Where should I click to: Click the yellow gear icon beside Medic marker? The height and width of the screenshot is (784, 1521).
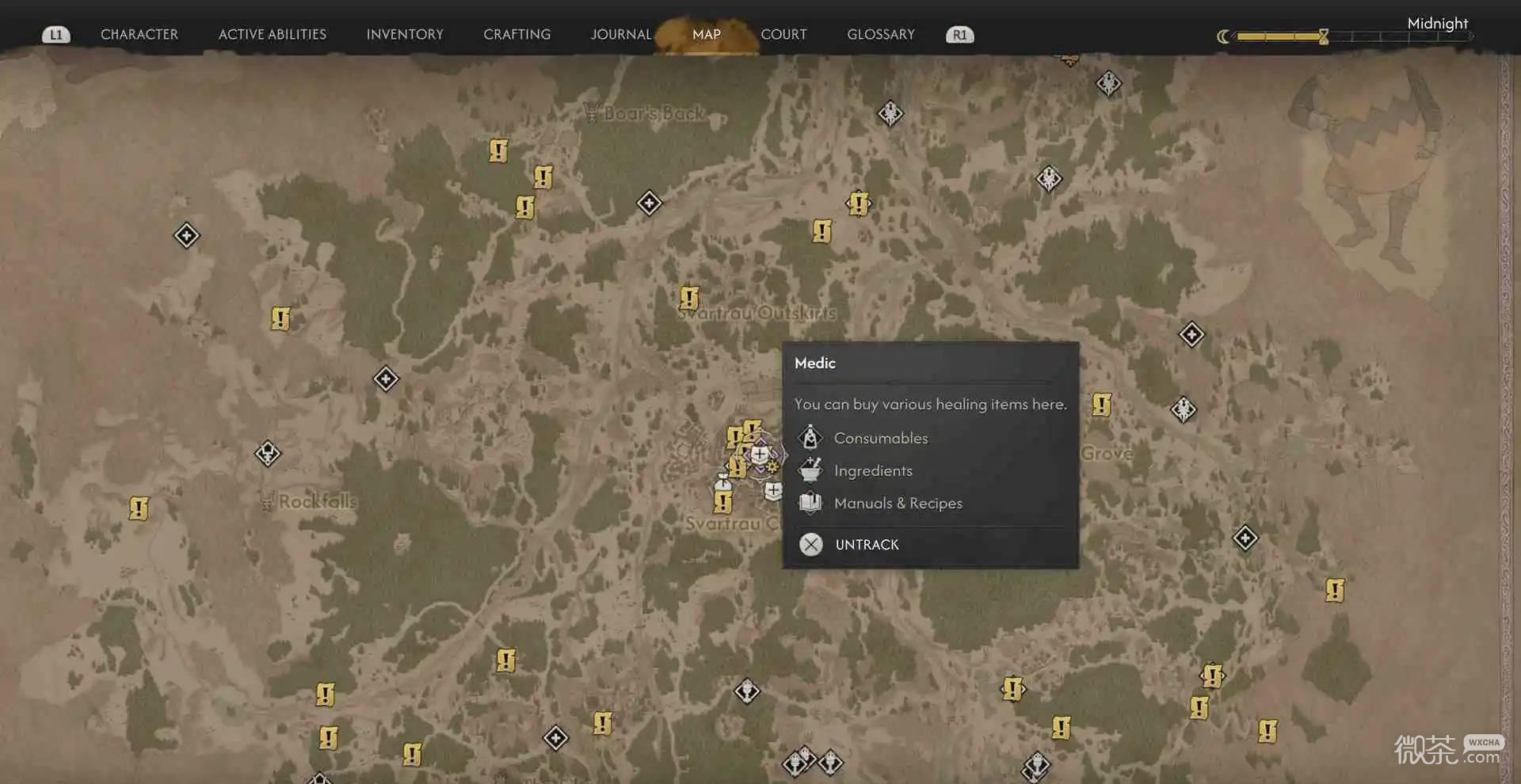[772, 467]
